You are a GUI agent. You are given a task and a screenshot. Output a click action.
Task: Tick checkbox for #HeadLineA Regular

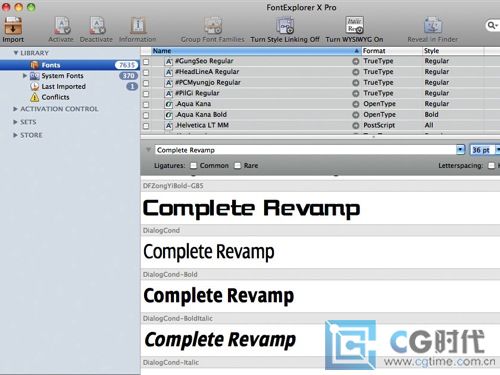(146, 72)
